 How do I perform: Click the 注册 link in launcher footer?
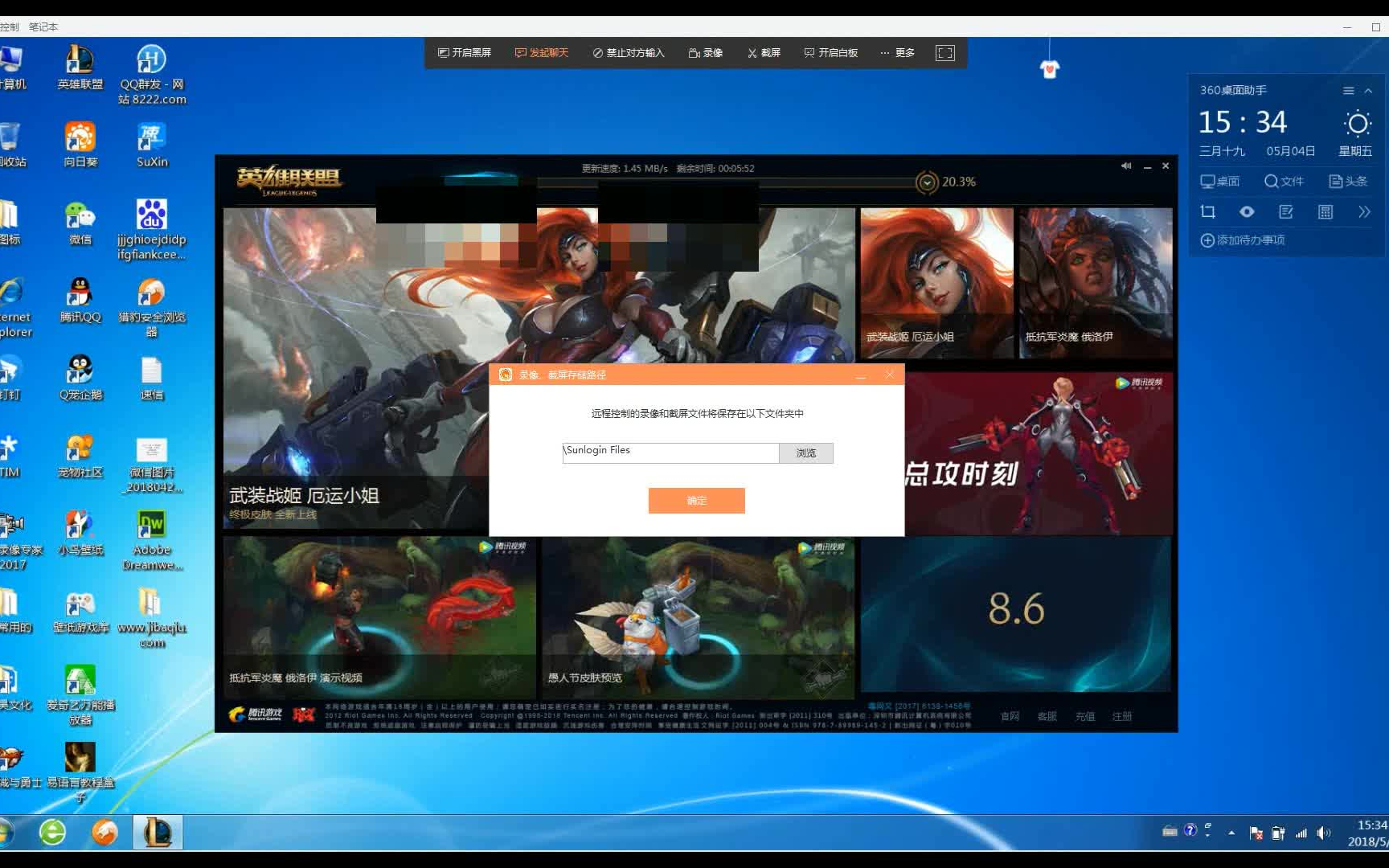[x=1122, y=716]
